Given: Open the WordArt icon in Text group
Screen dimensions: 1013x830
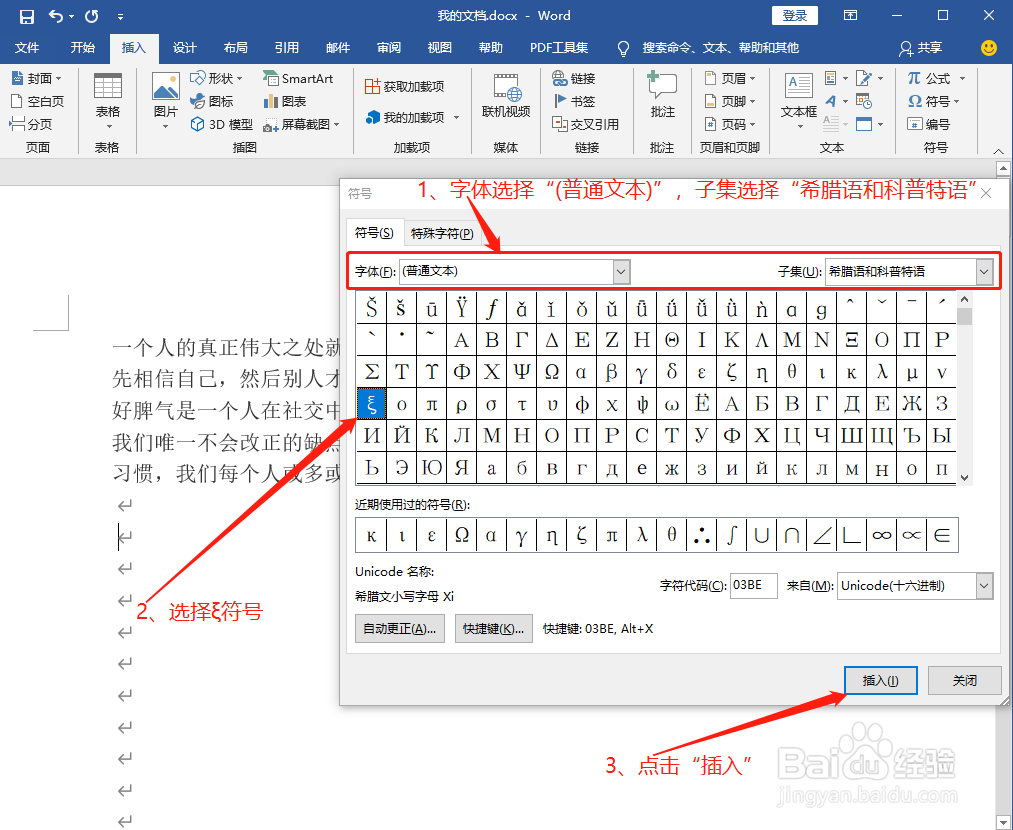Looking at the screenshot, I should click(836, 101).
